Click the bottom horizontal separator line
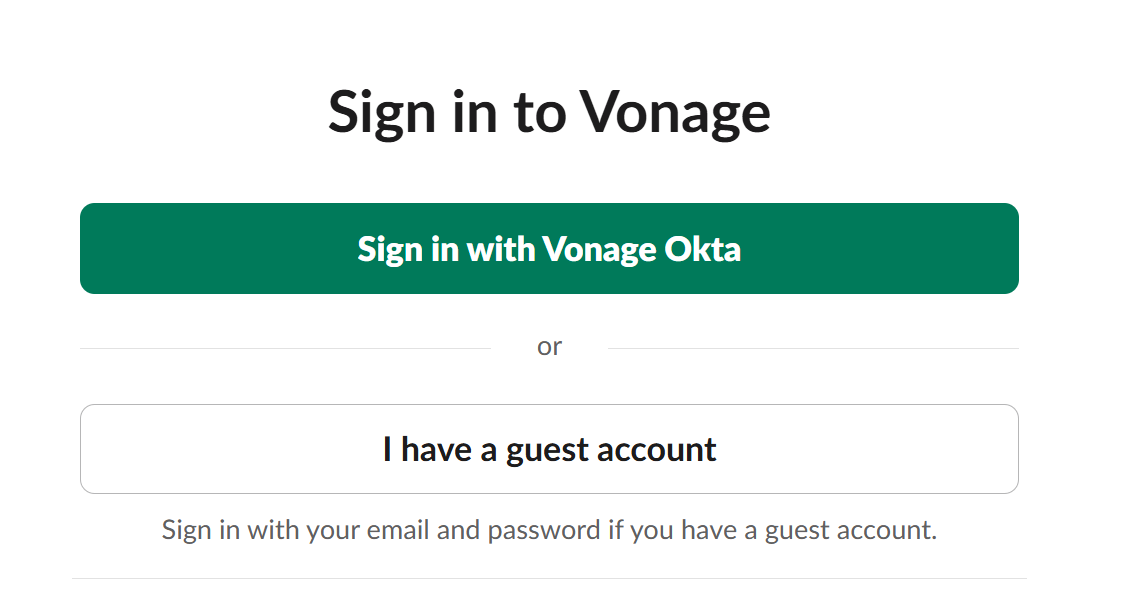 click(x=548, y=576)
